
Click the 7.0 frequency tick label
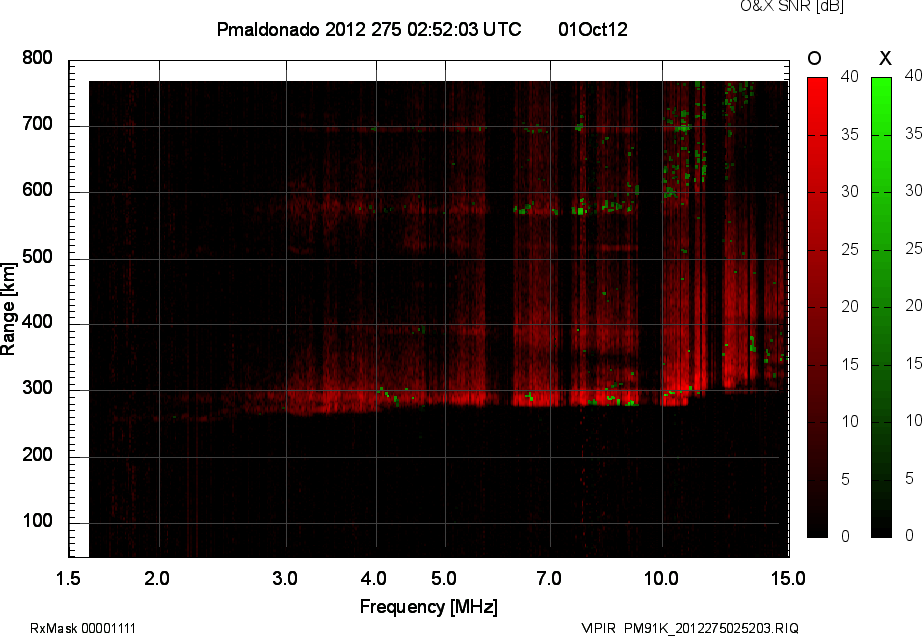click(549, 578)
